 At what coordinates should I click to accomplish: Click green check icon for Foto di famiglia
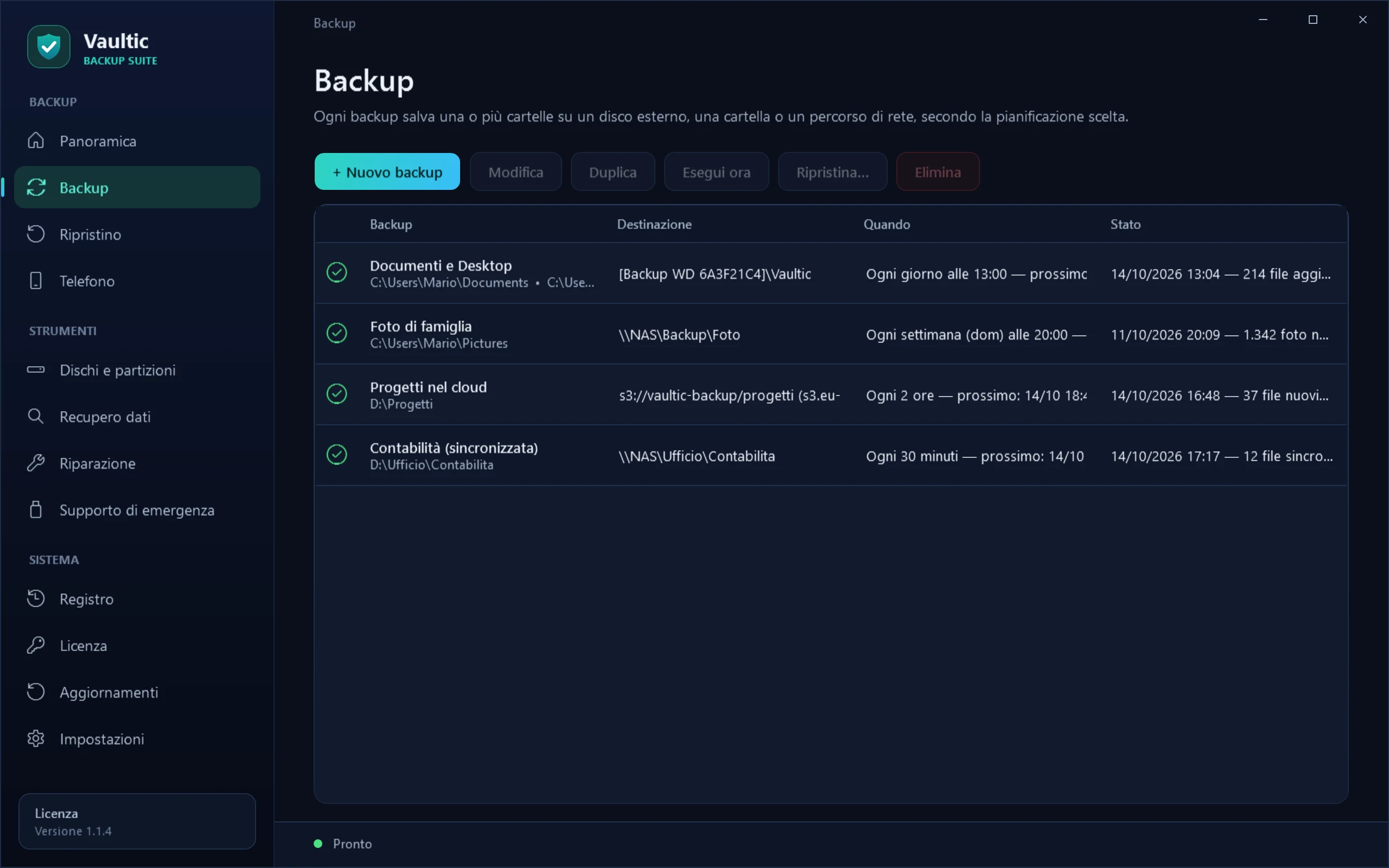tap(337, 333)
